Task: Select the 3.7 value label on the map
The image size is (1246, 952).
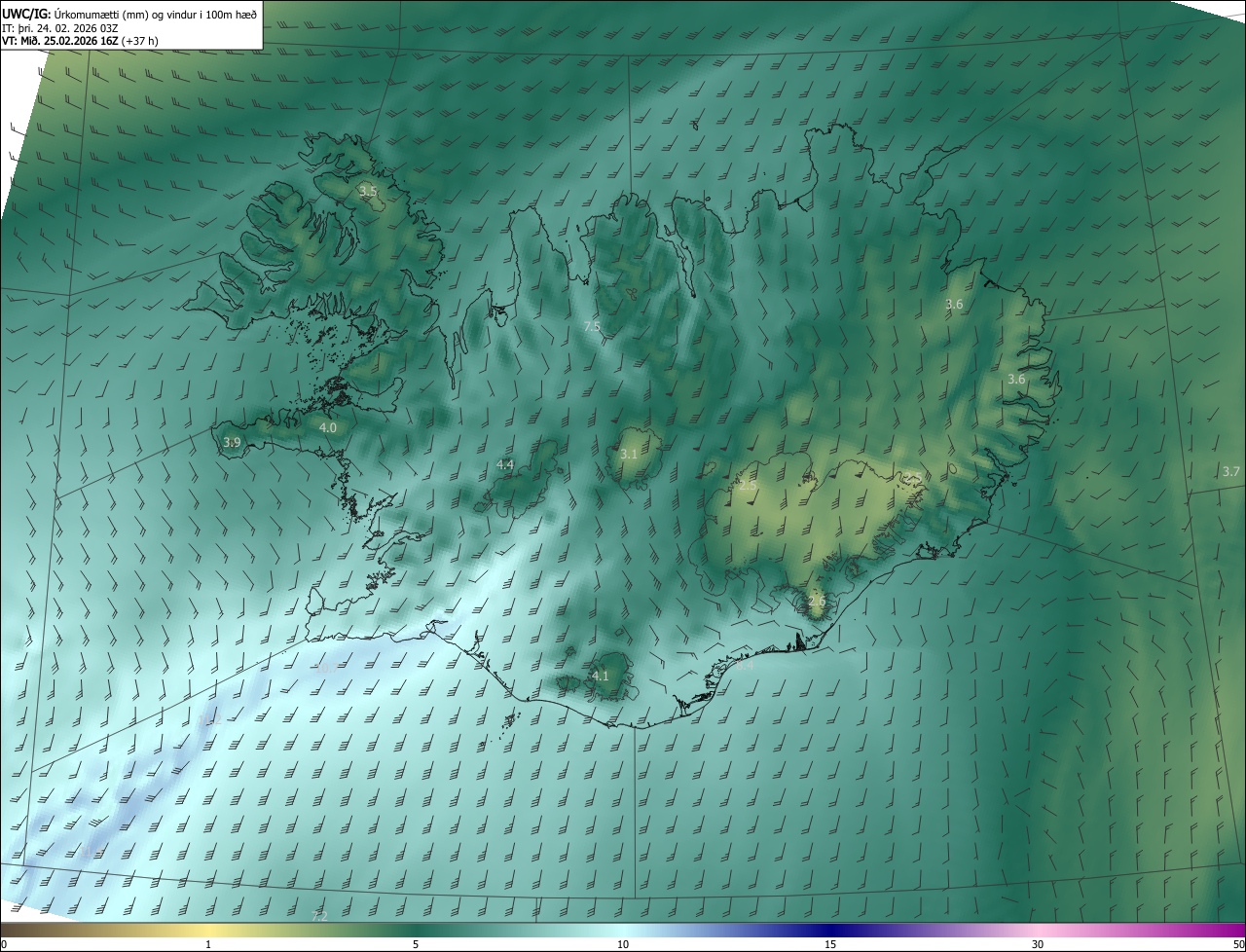Action: coord(1230,471)
